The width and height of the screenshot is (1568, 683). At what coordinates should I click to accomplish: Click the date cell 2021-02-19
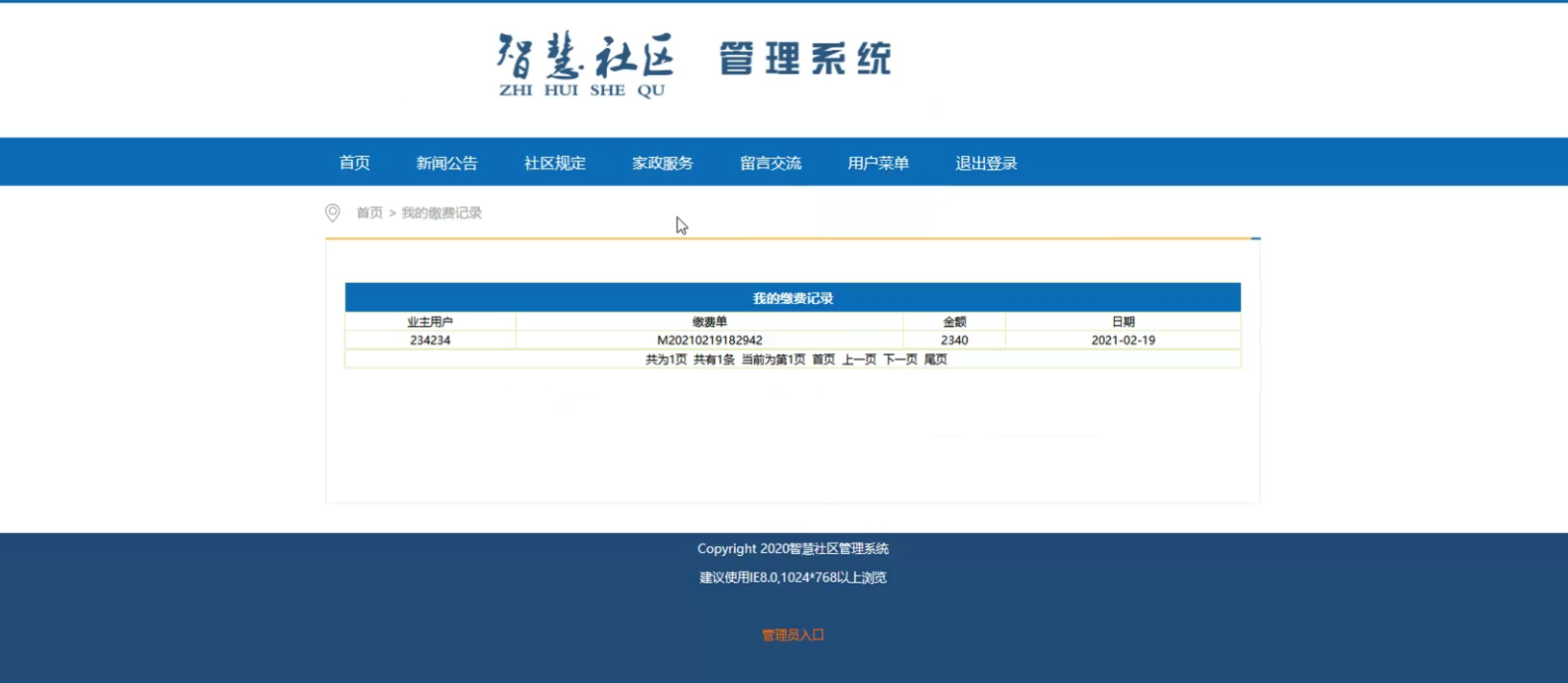point(1123,341)
